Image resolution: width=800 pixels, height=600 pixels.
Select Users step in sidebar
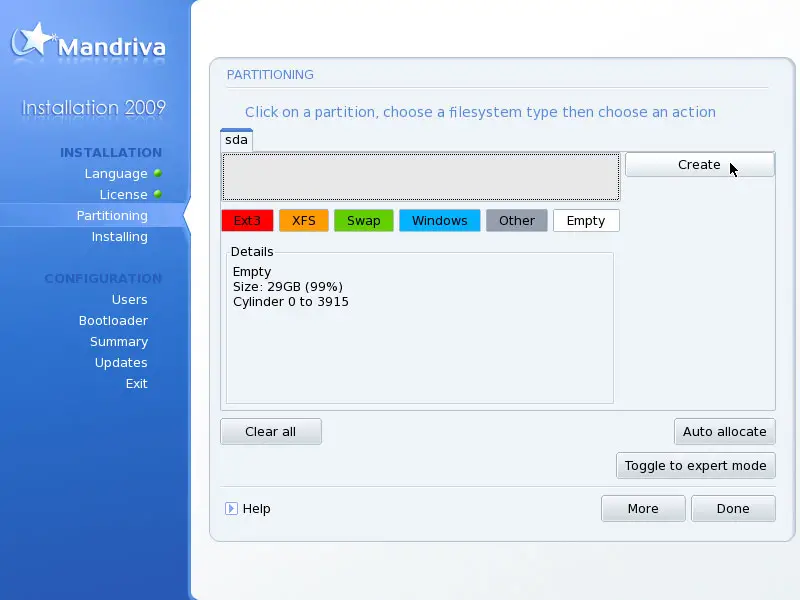(x=130, y=299)
